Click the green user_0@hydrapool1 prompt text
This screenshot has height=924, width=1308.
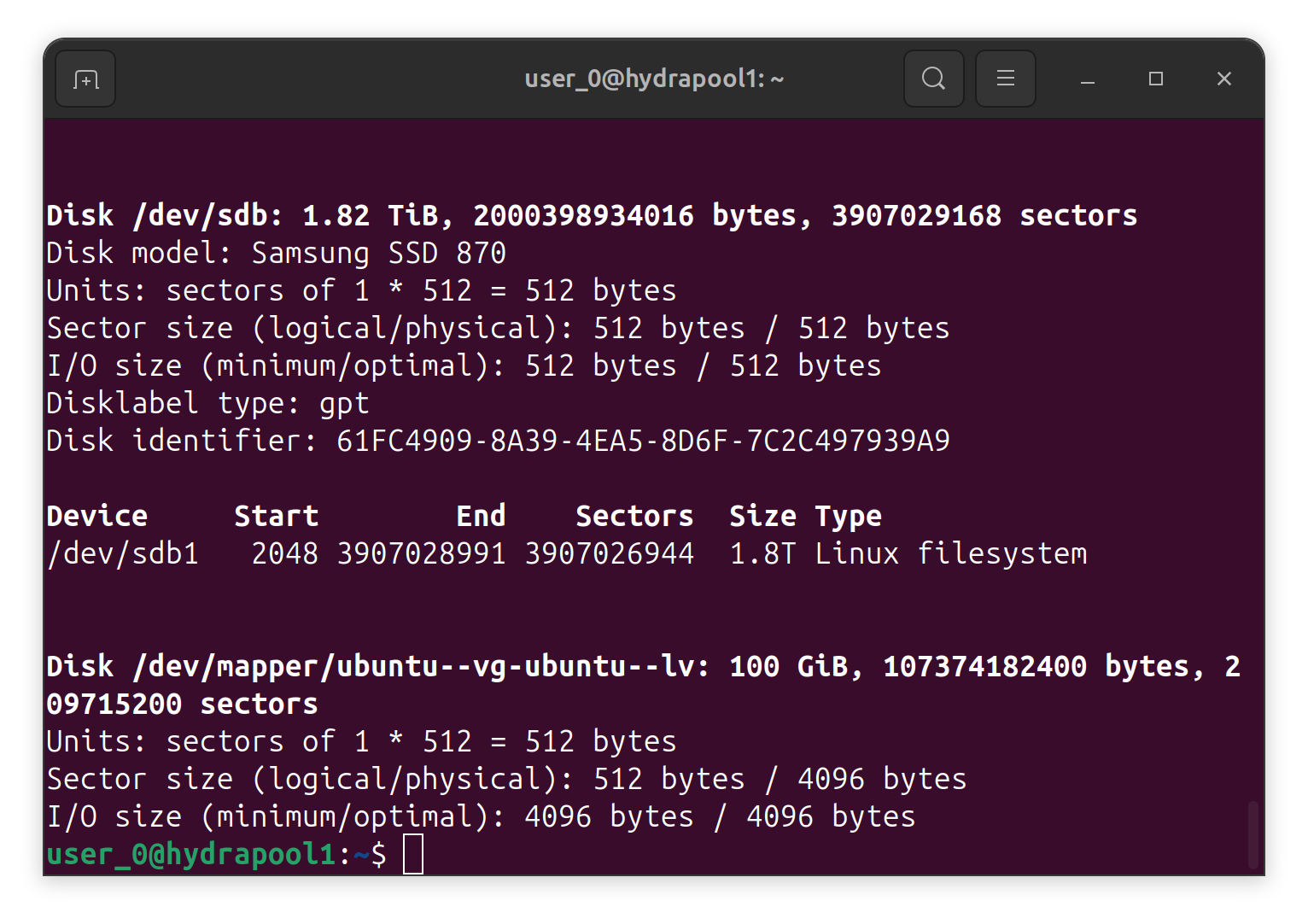pos(190,854)
